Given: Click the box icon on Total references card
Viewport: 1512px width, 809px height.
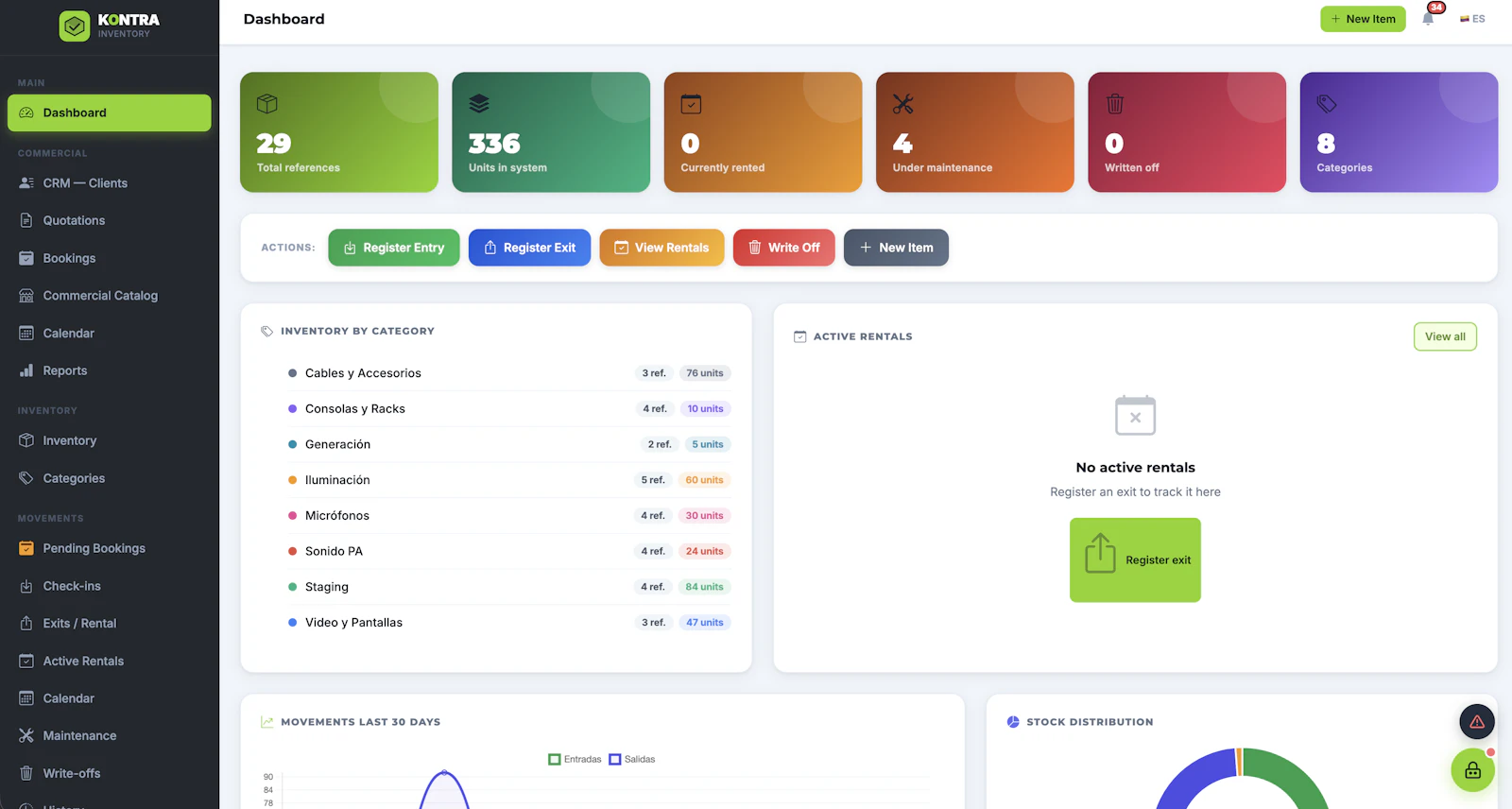Looking at the screenshot, I should click(267, 103).
